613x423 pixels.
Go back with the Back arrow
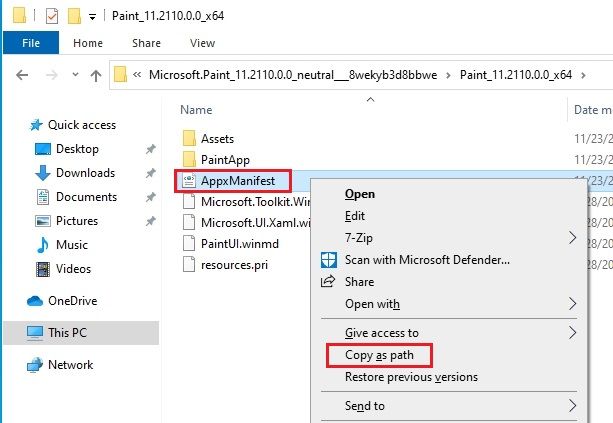(22, 75)
